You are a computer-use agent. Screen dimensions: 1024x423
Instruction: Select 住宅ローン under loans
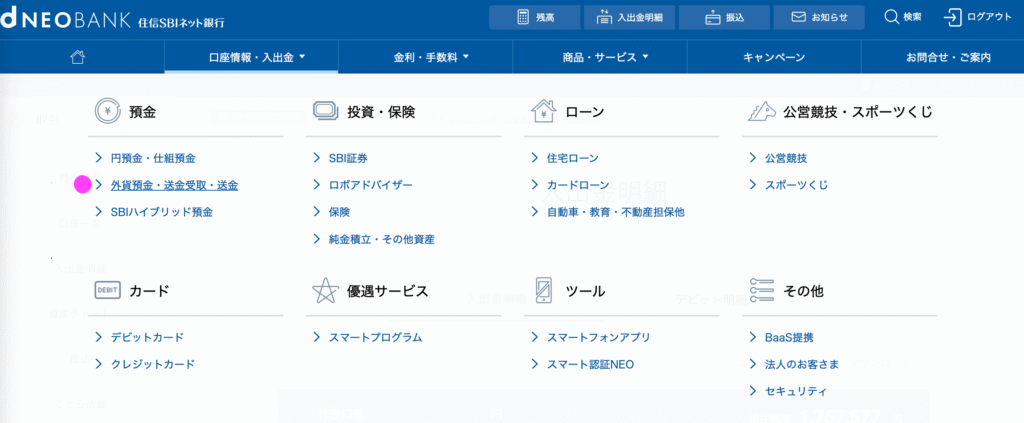[x=573, y=158]
